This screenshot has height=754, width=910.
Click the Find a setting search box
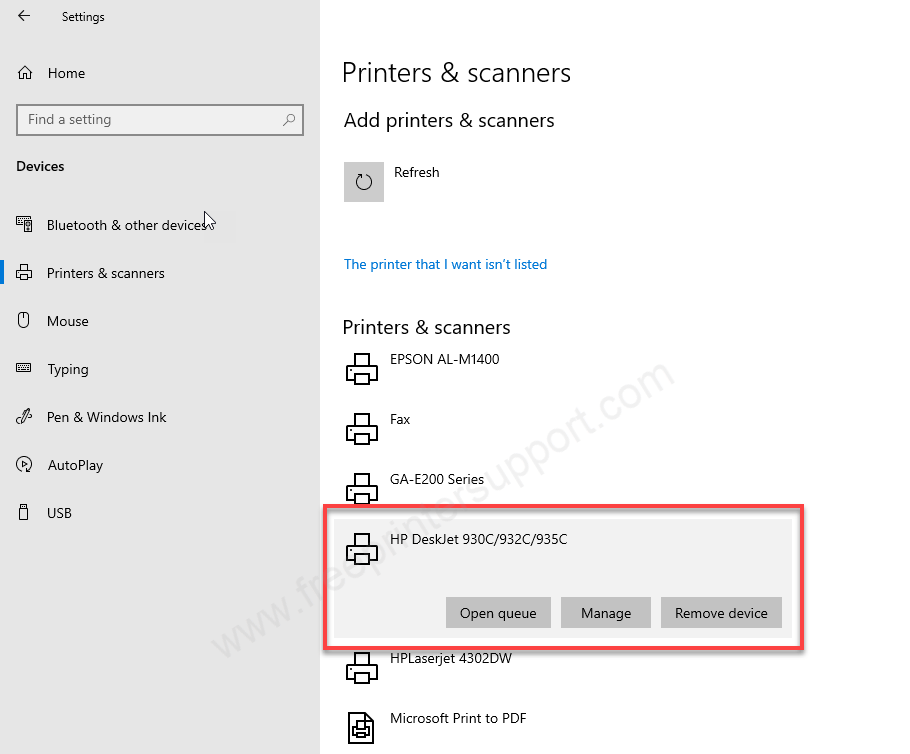pos(150,120)
